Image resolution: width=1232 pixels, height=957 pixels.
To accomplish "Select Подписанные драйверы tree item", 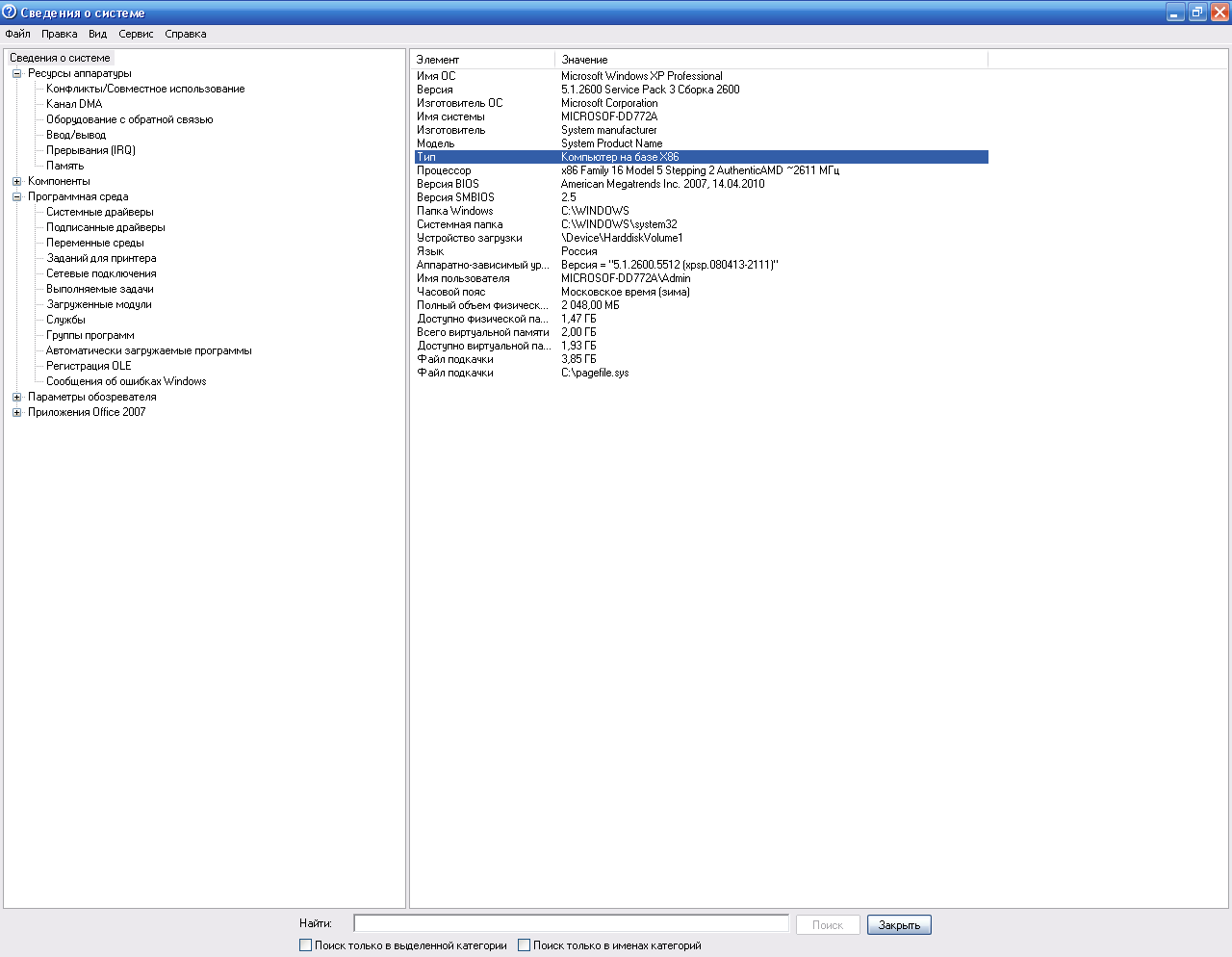I will click(x=106, y=227).
